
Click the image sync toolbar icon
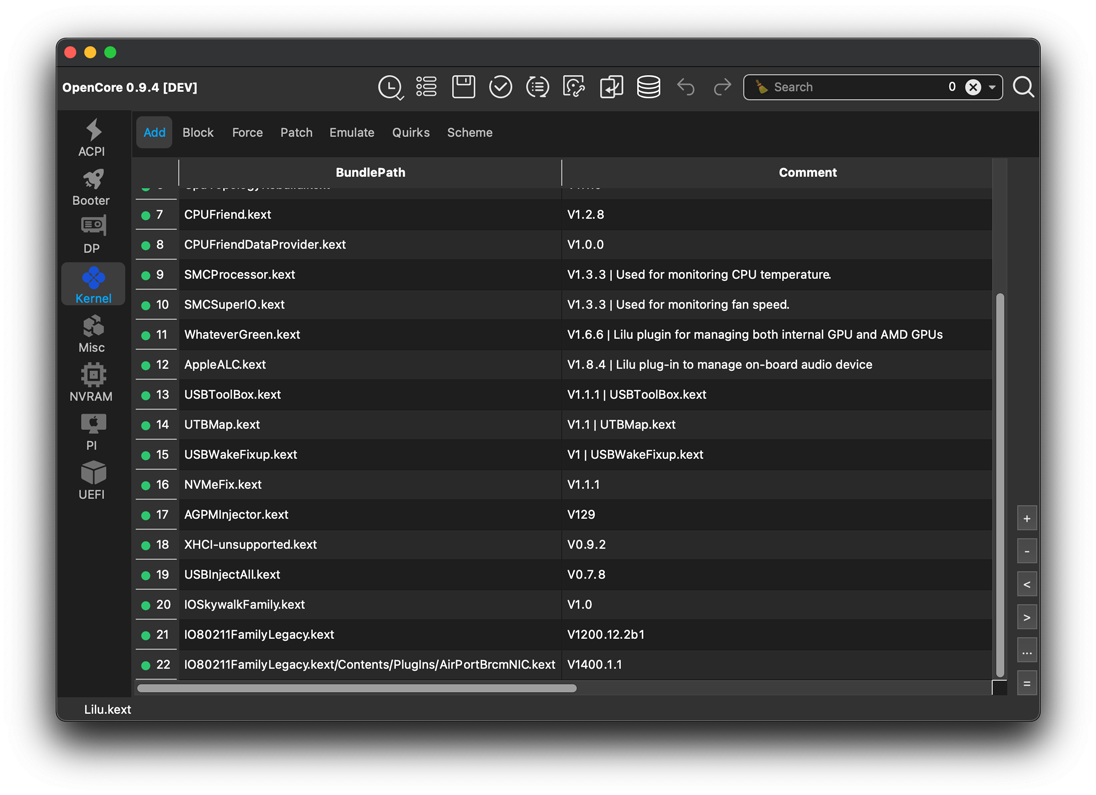coord(574,87)
